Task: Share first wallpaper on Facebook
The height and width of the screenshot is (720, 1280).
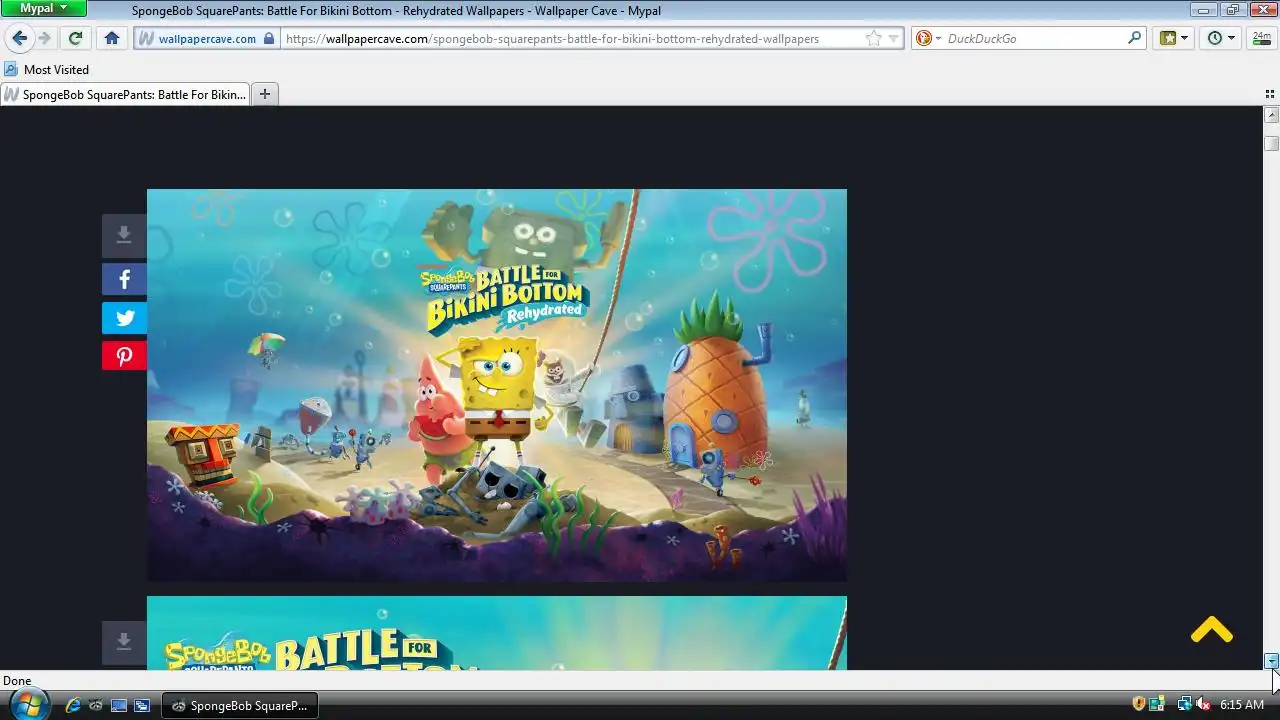Action: (x=124, y=280)
